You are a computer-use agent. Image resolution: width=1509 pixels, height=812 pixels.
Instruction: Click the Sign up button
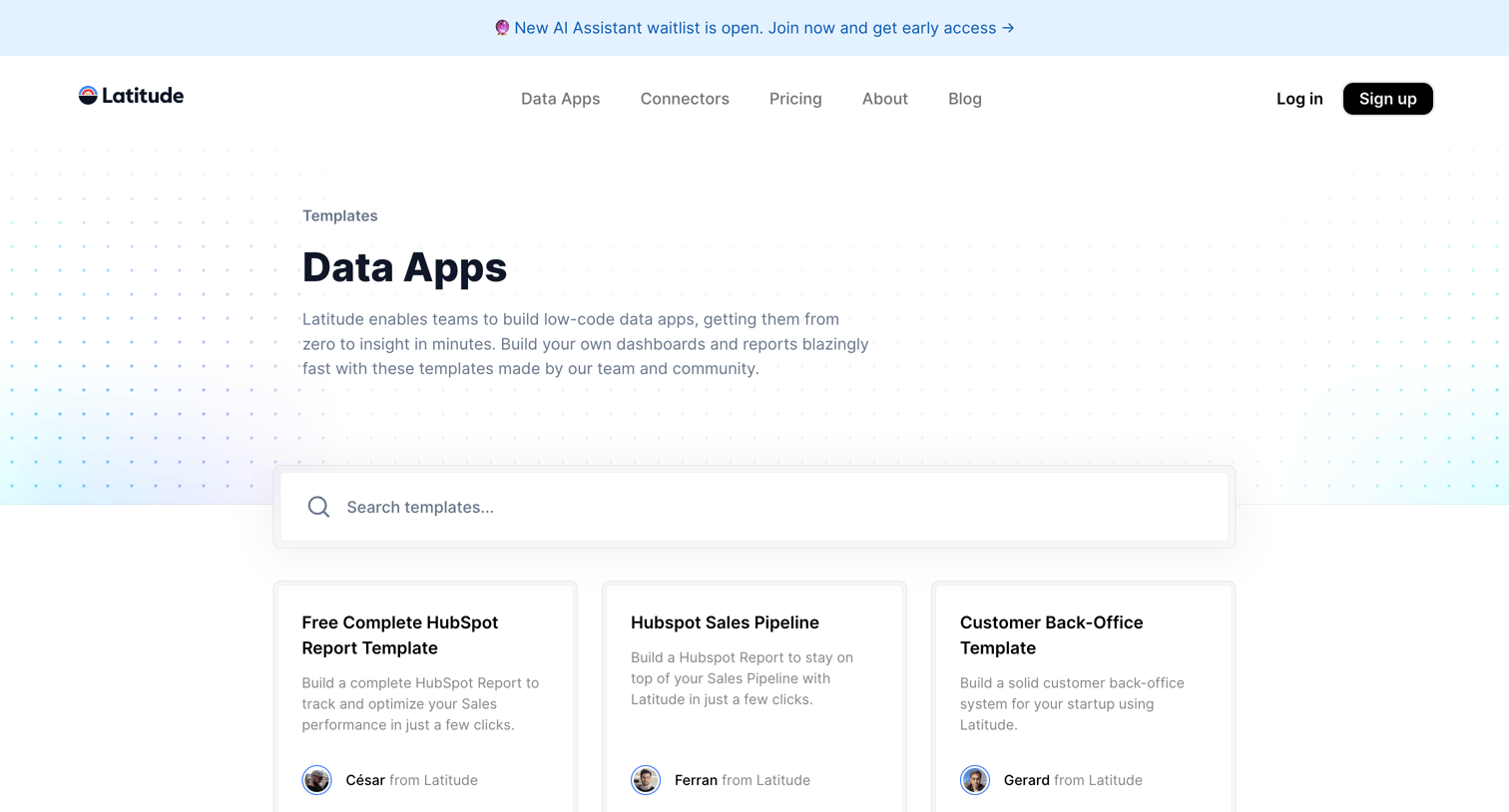[x=1387, y=99]
